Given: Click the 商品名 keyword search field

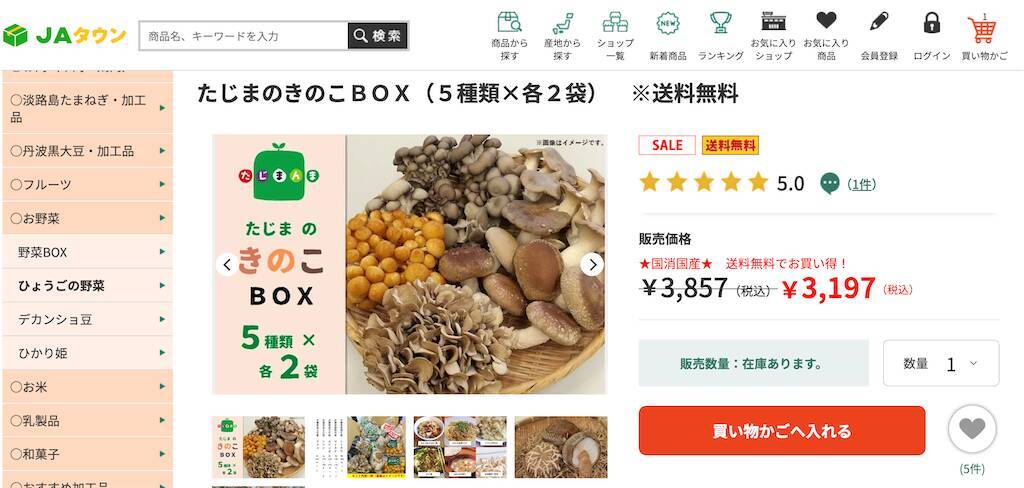Looking at the screenshot, I should click(244, 36).
